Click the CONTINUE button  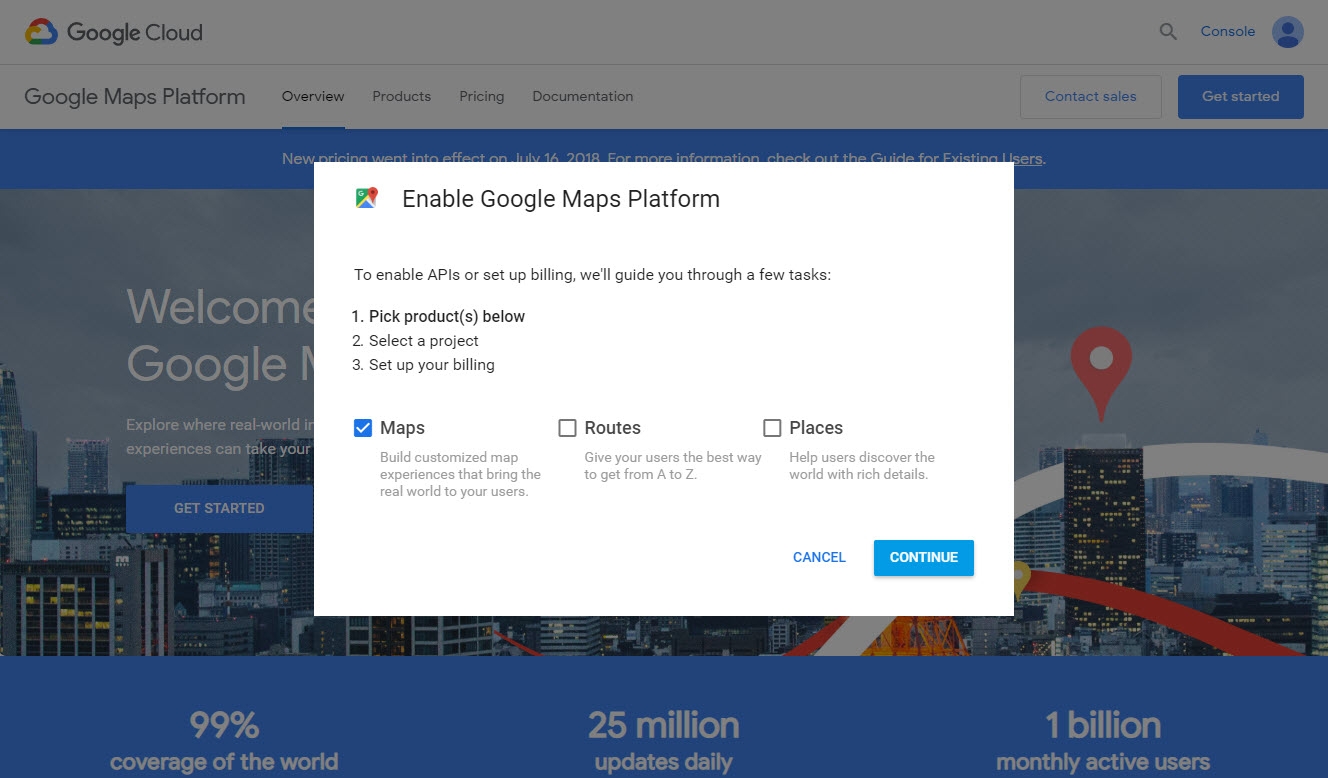(x=922, y=557)
